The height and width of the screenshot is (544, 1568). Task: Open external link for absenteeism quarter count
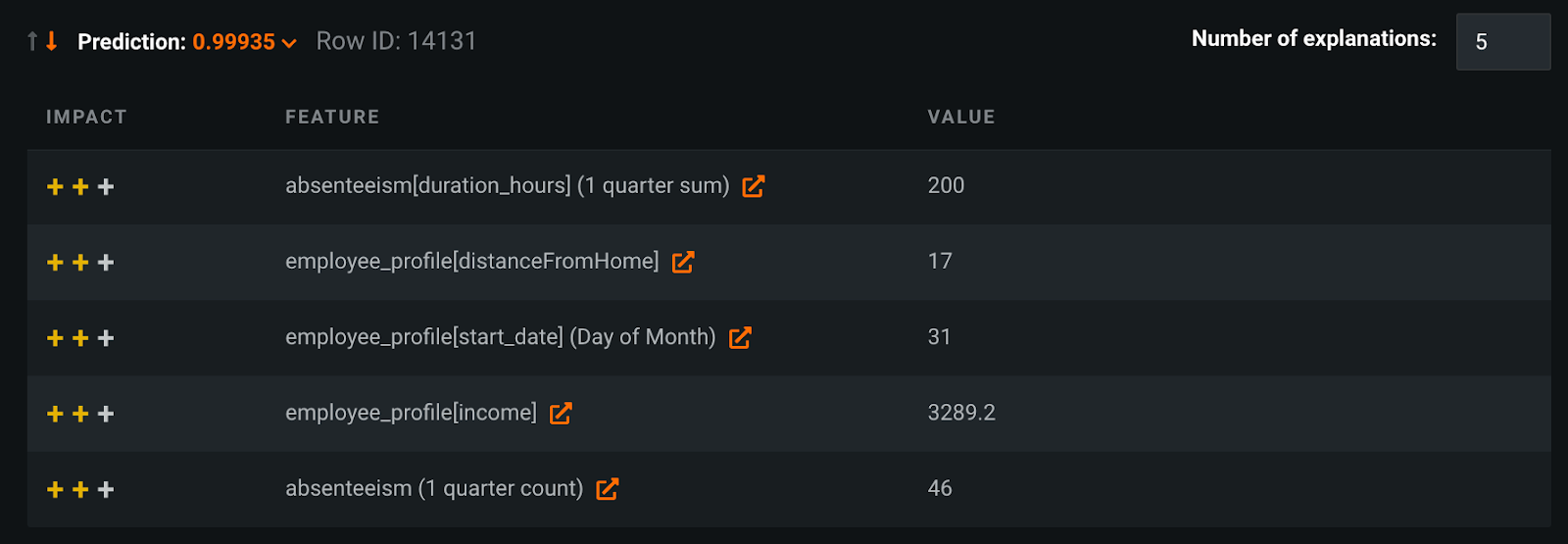pos(608,489)
